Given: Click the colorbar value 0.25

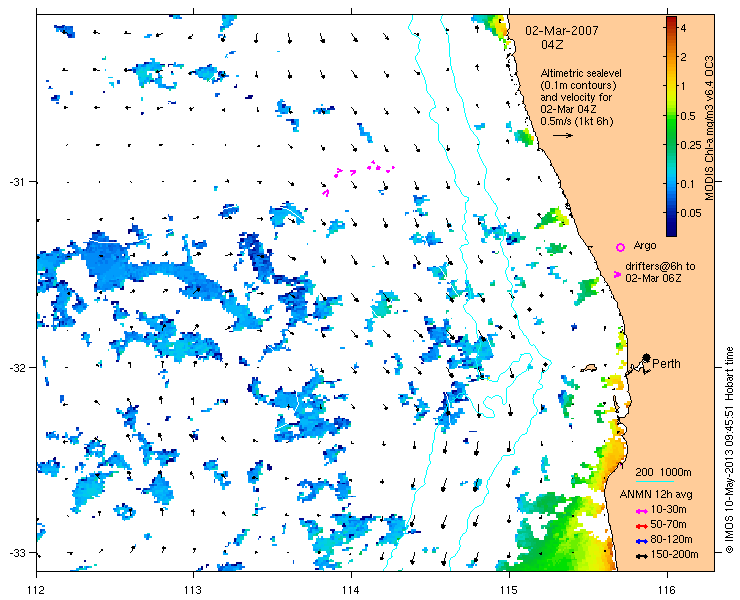Looking at the screenshot, I should click(x=690, y=145).
